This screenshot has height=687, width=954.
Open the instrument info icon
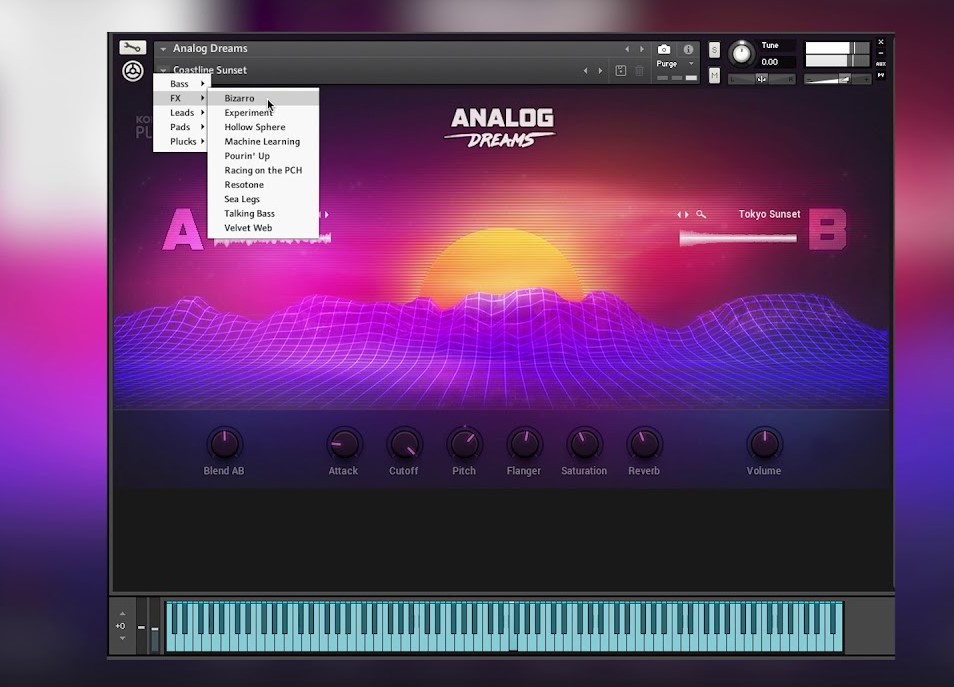(688, 49)
